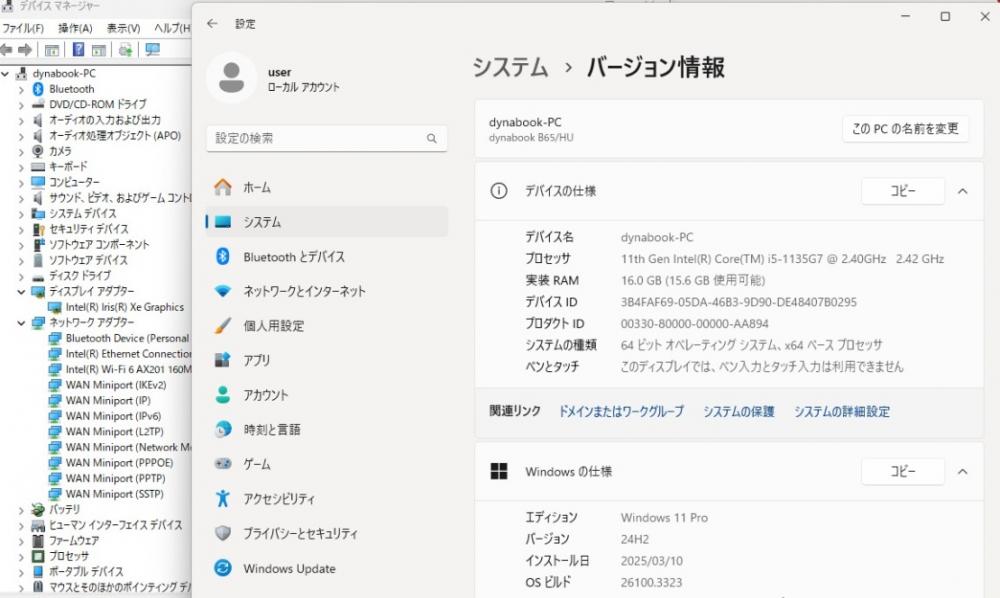
Task: Open Personalization paintbrush icon
Action: point(223,326)
